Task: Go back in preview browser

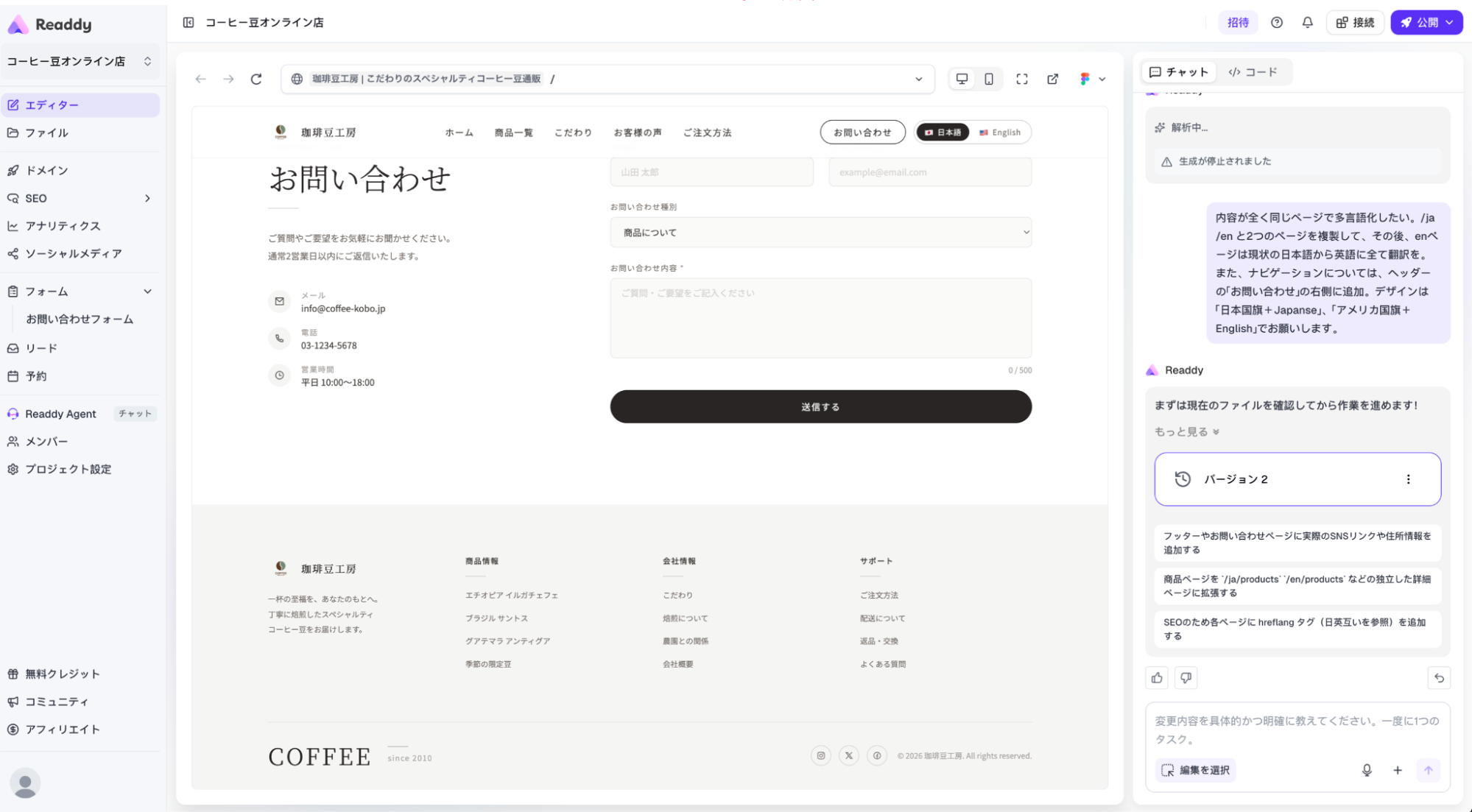Action: coord(200,79)
